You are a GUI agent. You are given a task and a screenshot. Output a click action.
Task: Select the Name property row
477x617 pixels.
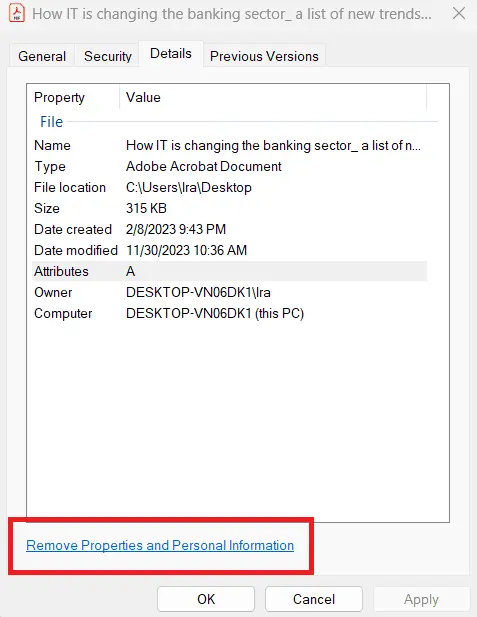tap(229, 146)
